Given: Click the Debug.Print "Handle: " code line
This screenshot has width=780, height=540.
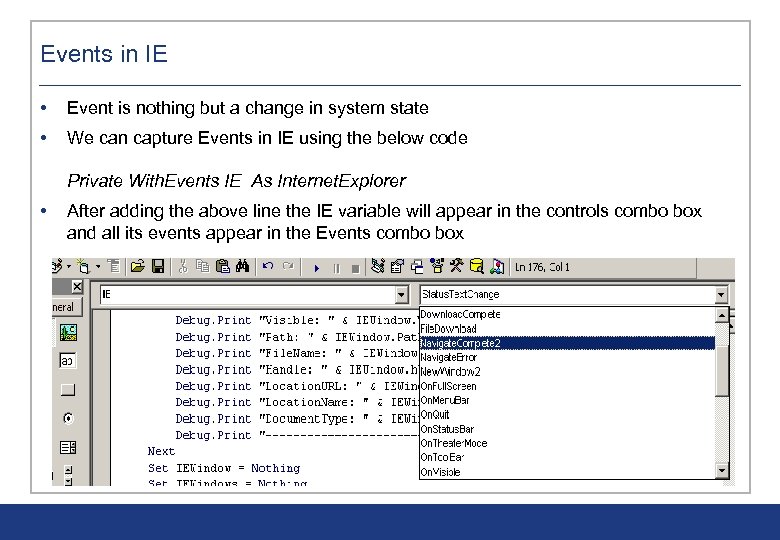Looking at the screenshot, I should 297,370.
